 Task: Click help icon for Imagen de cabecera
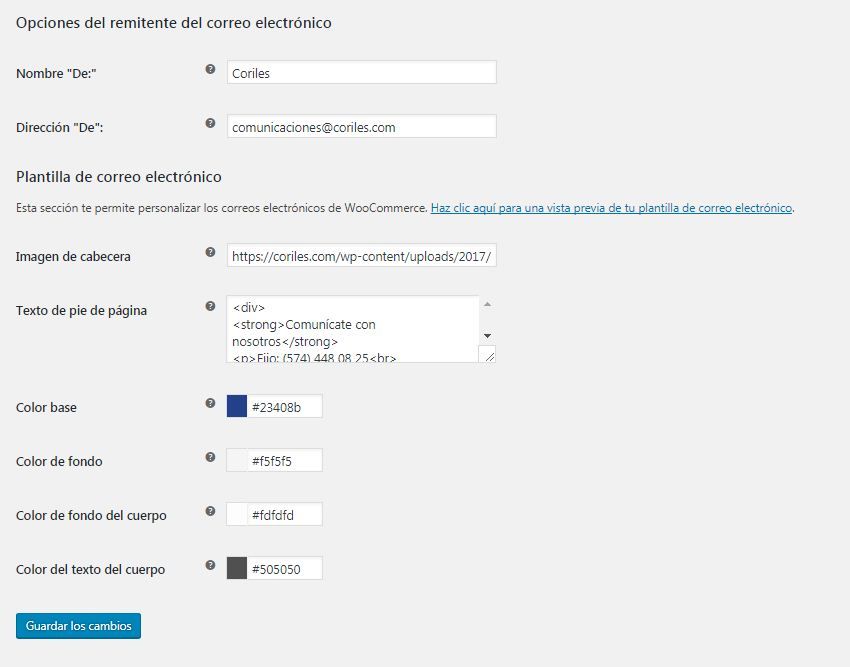point(210,252)
